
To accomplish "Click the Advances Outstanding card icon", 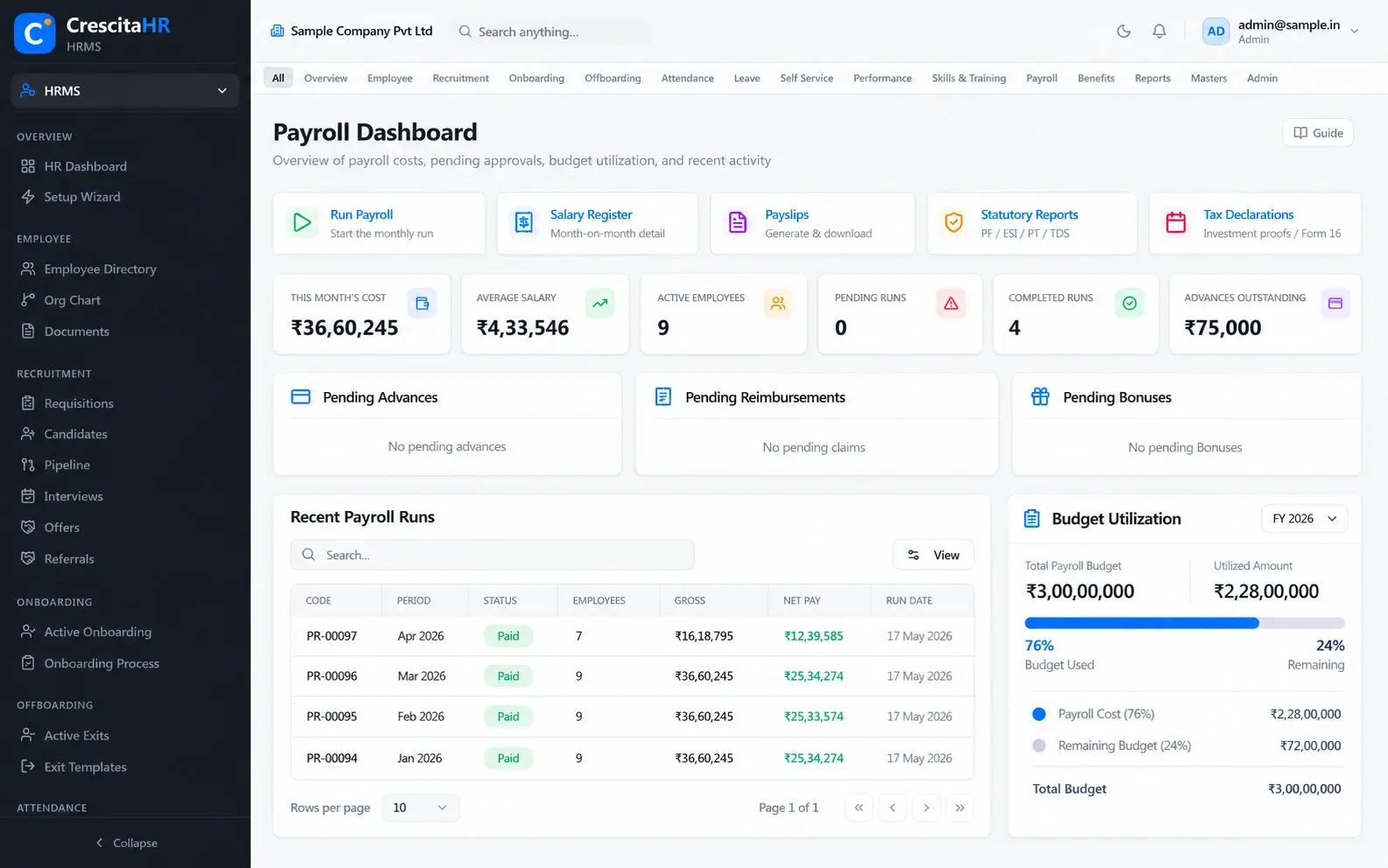I will tap(1335, 304).
